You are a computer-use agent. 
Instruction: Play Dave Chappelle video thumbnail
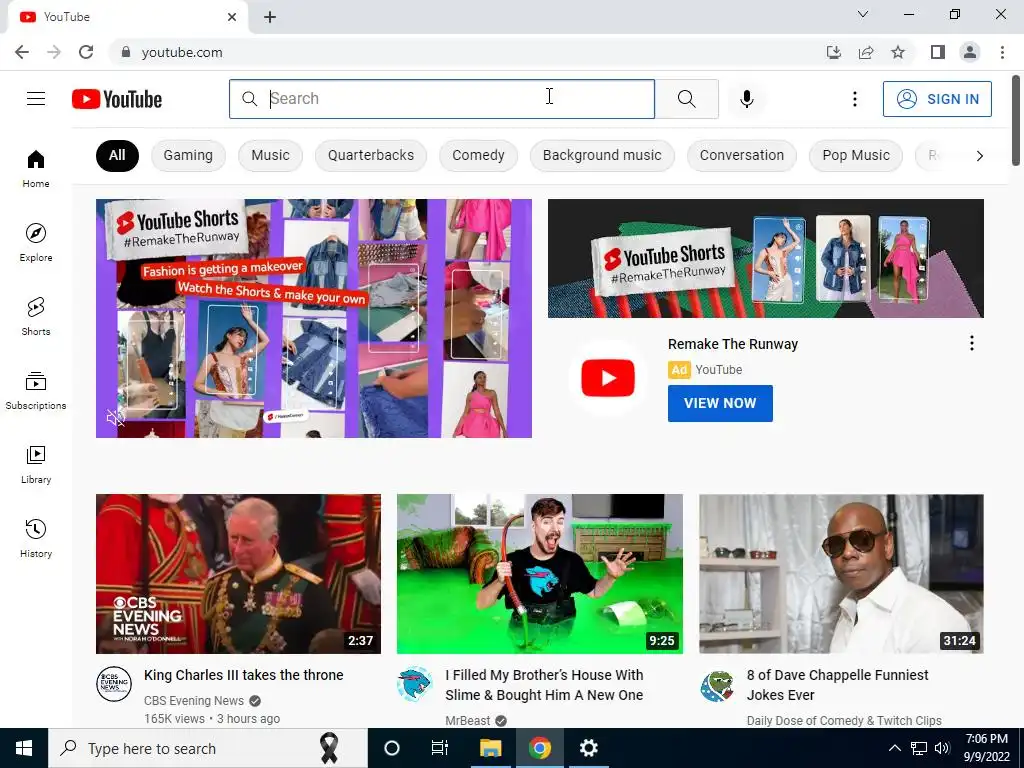[x=841, y=573]
